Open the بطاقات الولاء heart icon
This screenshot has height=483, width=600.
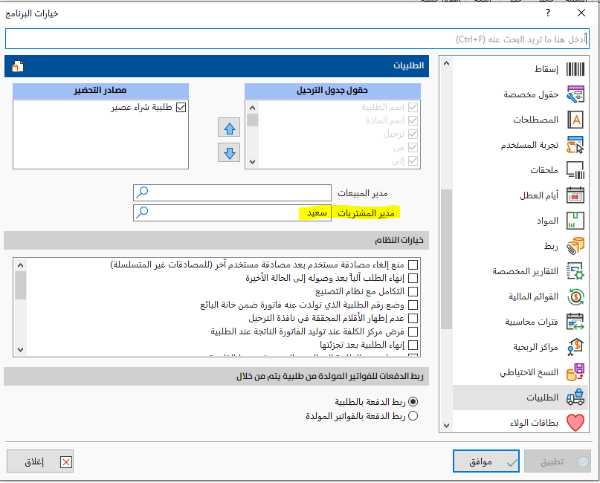(x=575, y=423)
